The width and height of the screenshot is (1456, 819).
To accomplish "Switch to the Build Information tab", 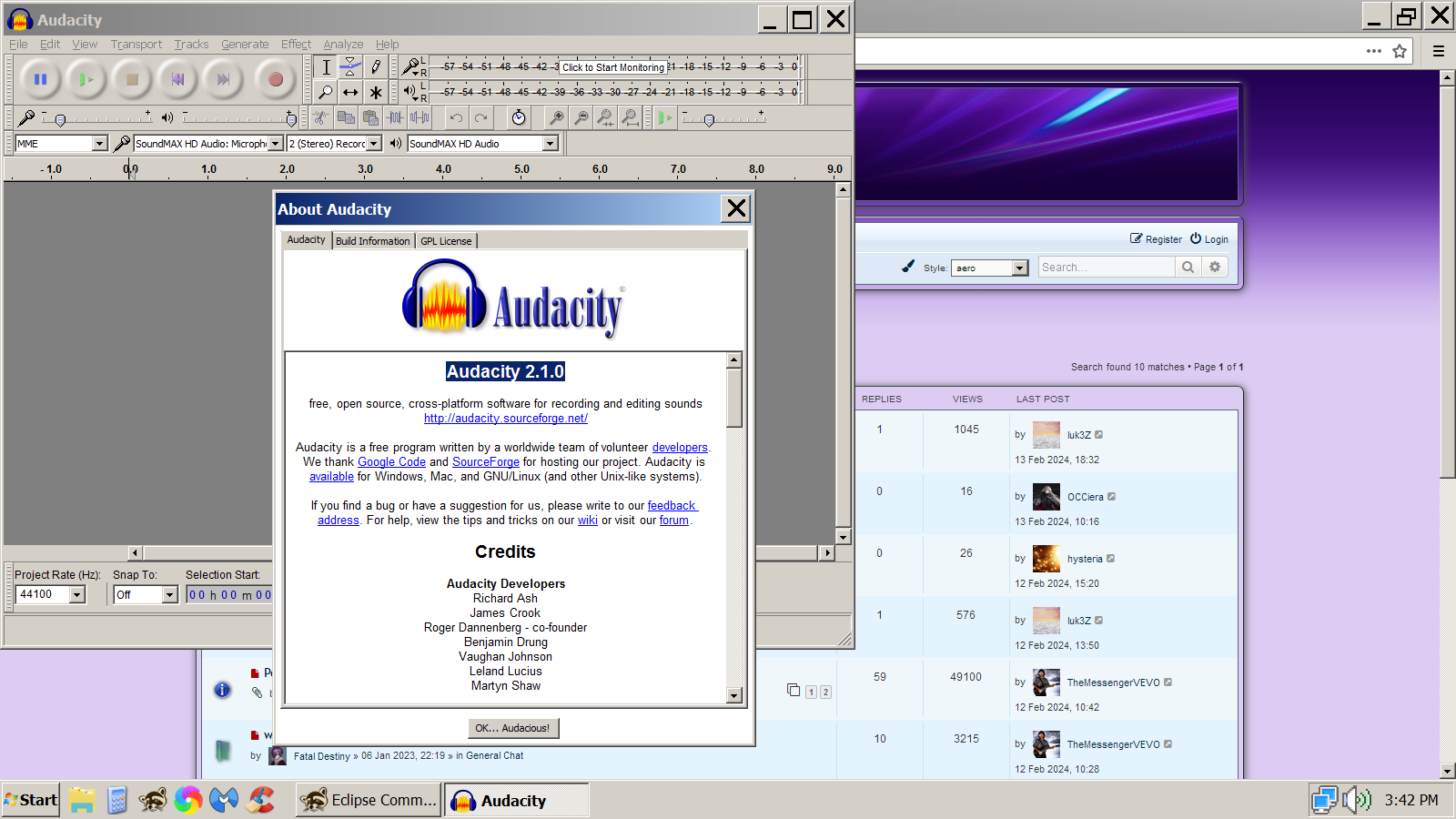I will (x=373, y=241).
